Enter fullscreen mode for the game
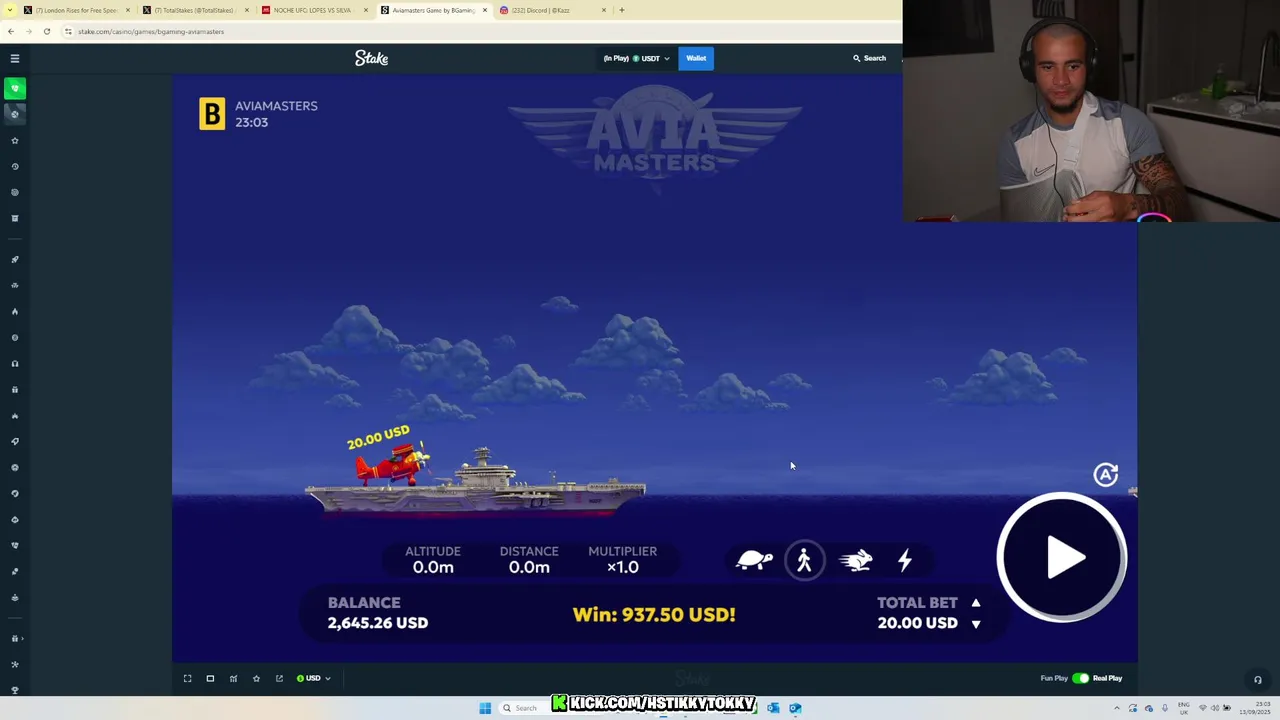 [x=187, y=678]
